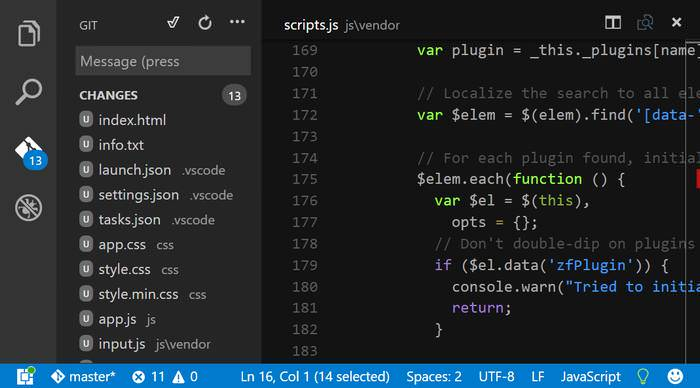Change end of line sequence via LF
The height and width of the screenshot is (388, 700).
tap(538, 377)
